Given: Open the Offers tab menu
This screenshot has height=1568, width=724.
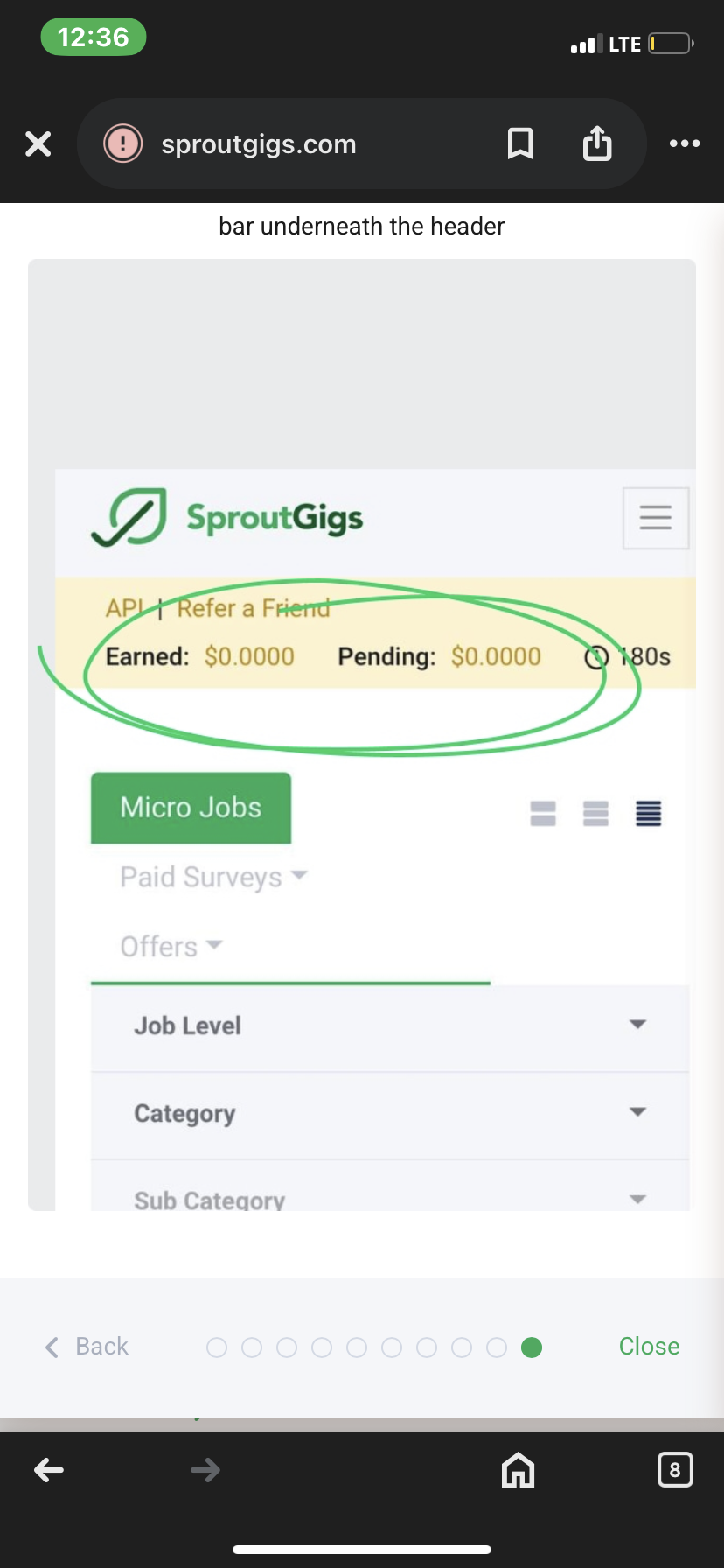Looking at the screenshot, I should 171,947.
